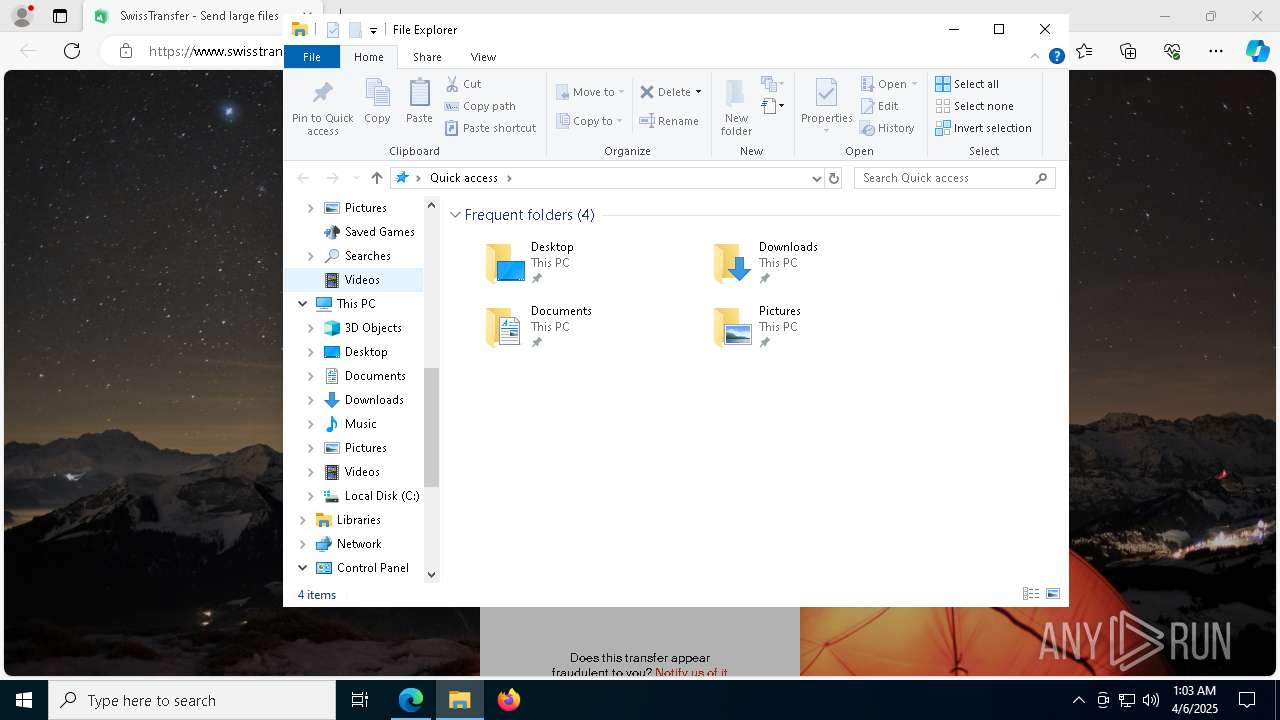Open address bar history dropdown
The image size is (1280, 720).
coord(816,178)
